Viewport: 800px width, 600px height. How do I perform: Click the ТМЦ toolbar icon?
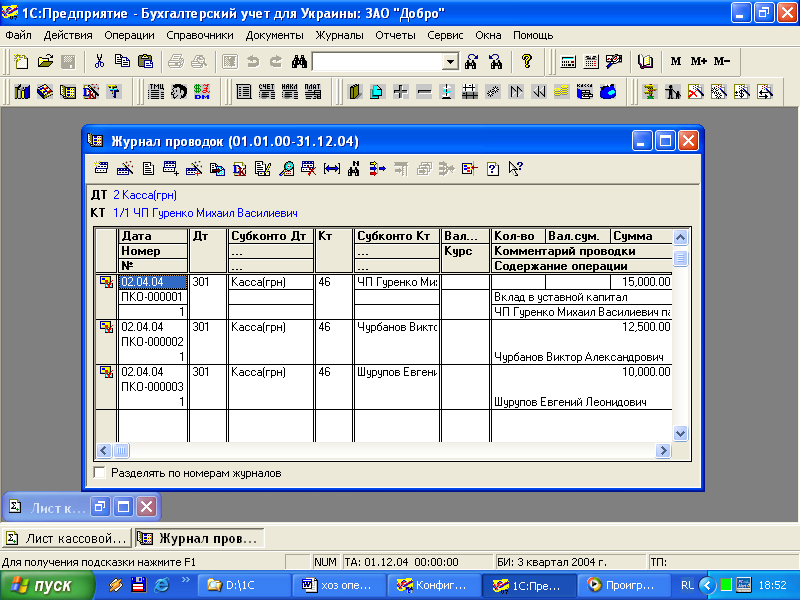[x=156, y=92]
